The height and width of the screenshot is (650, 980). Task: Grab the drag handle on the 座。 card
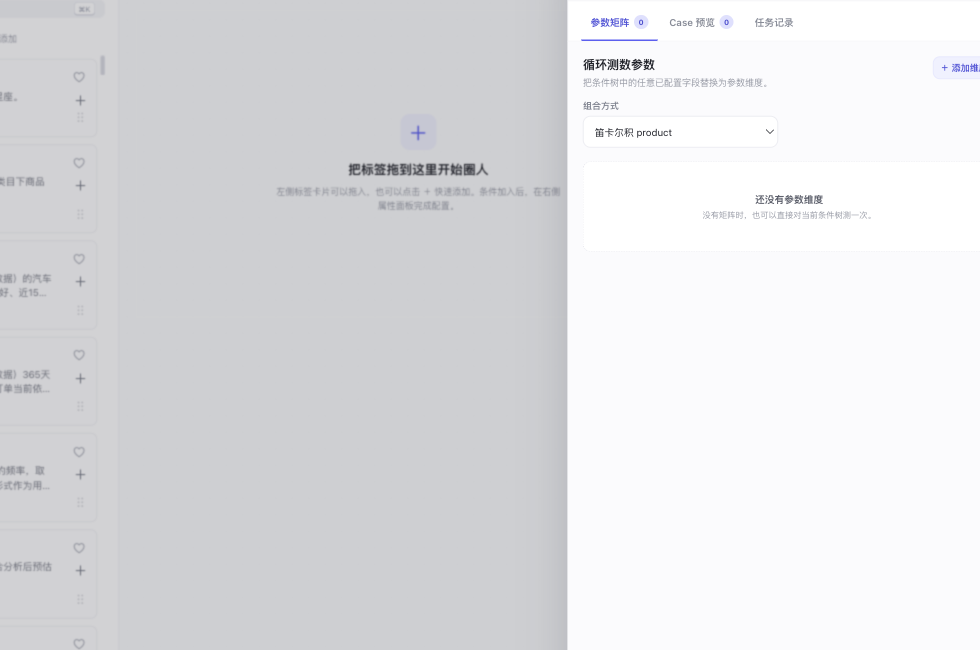[x=80, y=118]
